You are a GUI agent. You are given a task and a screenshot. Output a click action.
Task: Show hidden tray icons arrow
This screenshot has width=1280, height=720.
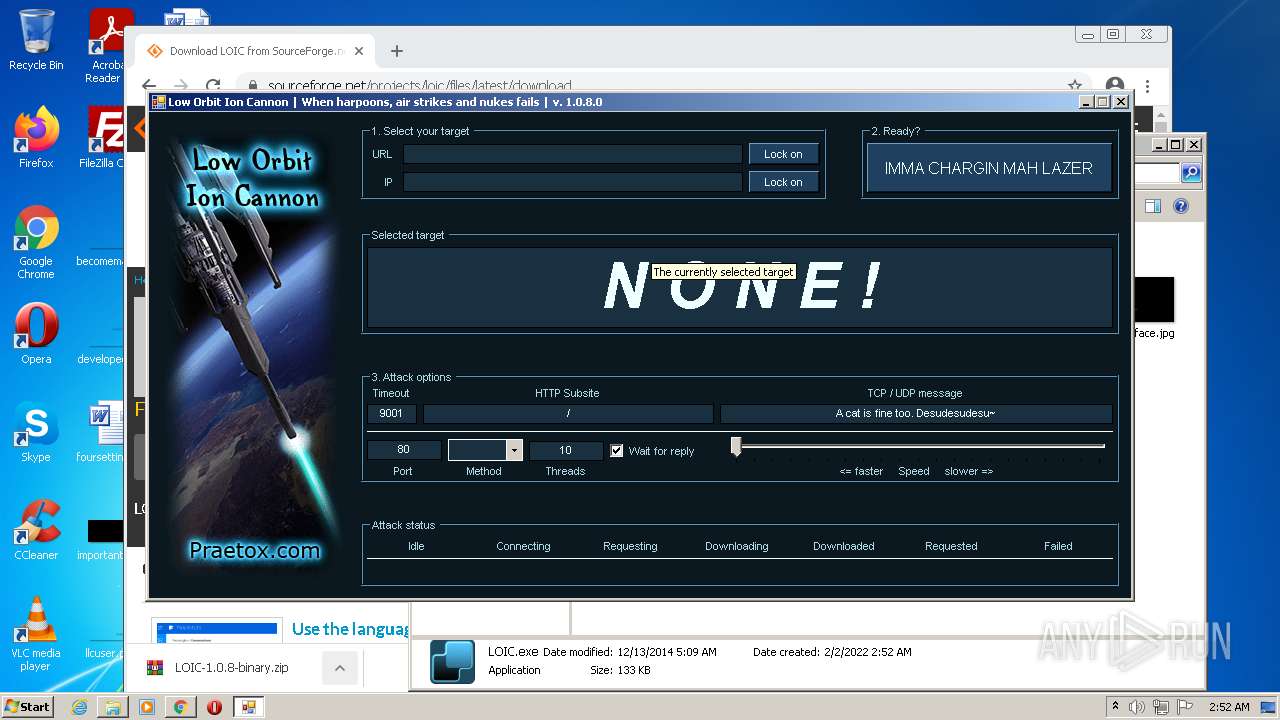click(1115, 707)
